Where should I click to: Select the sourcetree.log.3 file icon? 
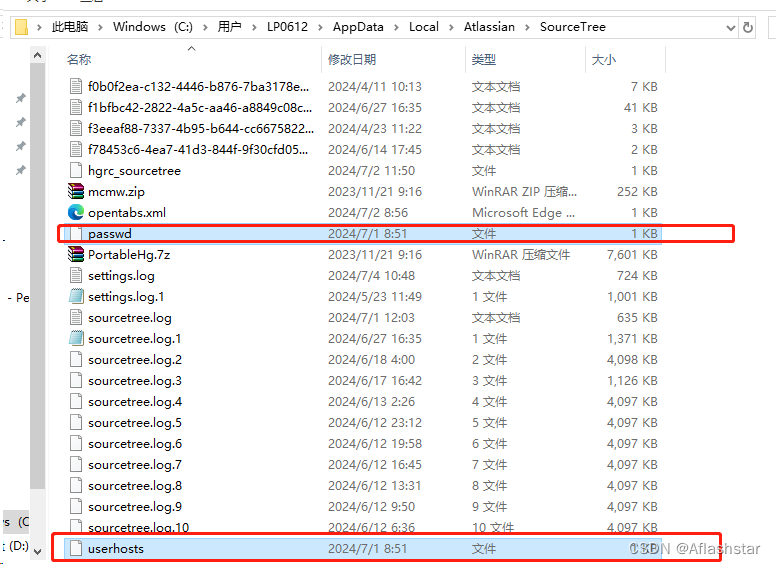pyautogui.click(x=76, y=381)
